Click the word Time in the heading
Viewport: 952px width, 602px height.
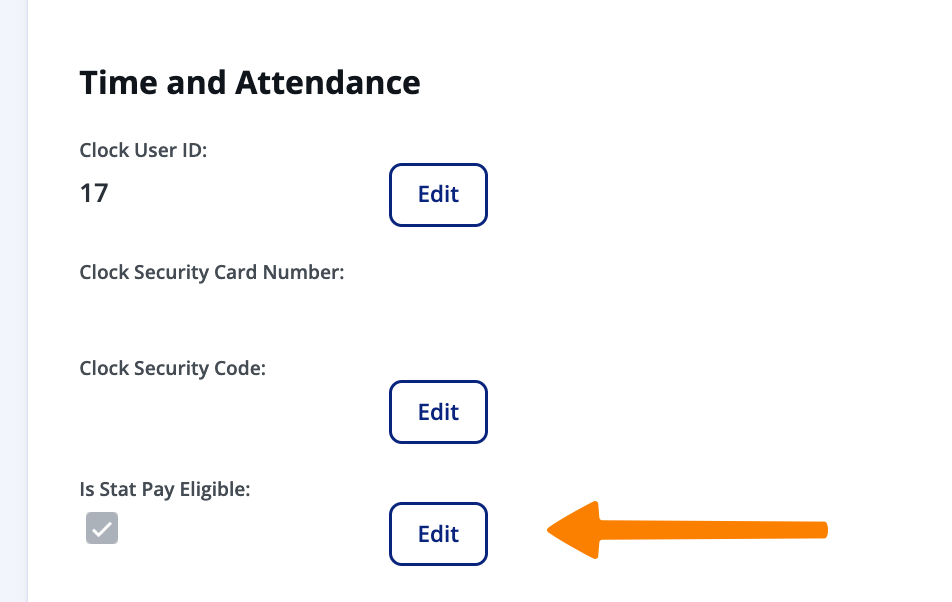tap(115, 82)
